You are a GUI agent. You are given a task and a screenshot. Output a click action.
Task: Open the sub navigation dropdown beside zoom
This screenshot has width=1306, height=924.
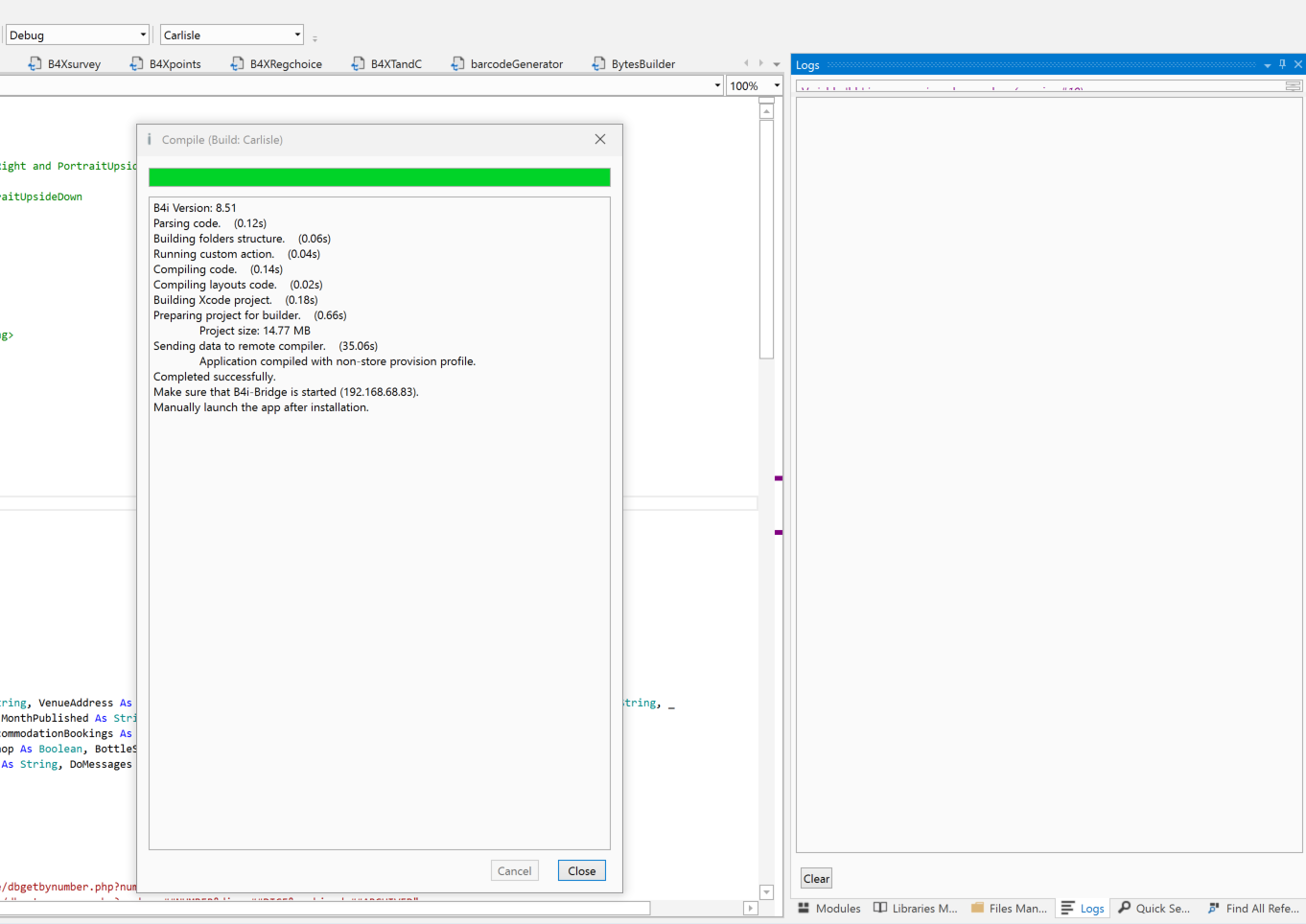tap(718, 86)
